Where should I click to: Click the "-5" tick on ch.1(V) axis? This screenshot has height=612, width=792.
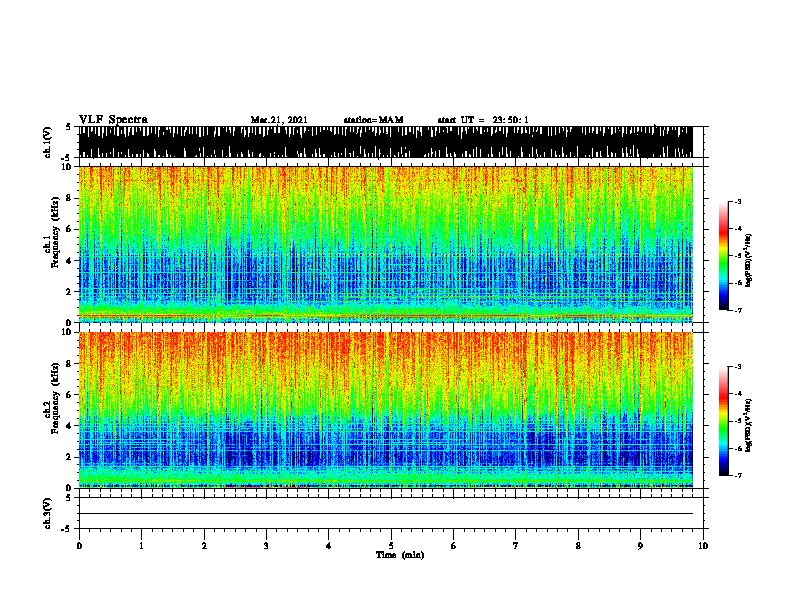coord(66,158)
